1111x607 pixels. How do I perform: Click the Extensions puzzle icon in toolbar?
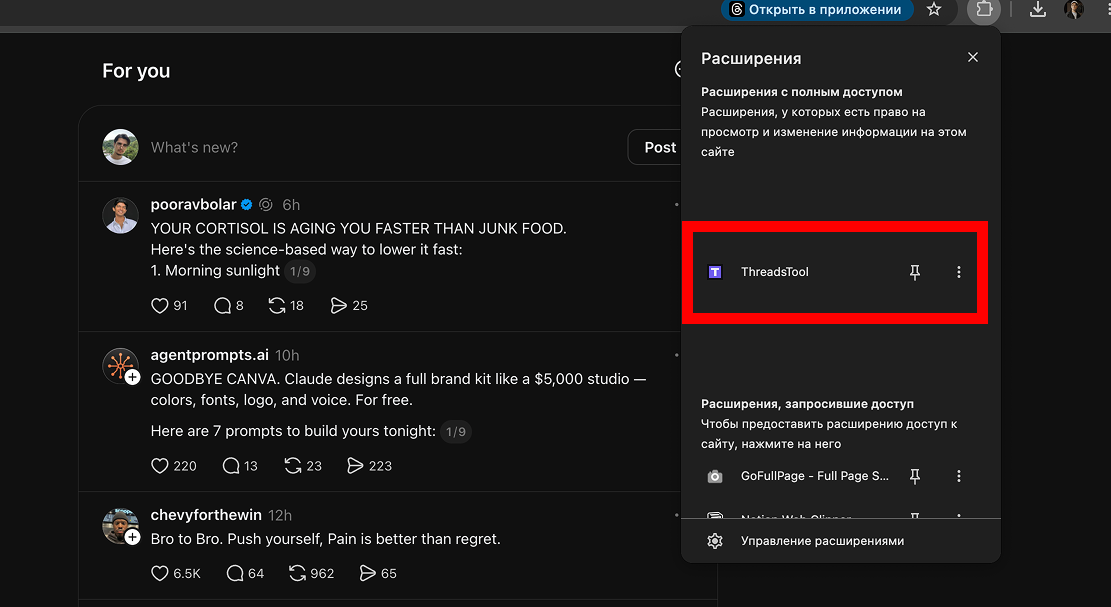click(x=983, y=10)
